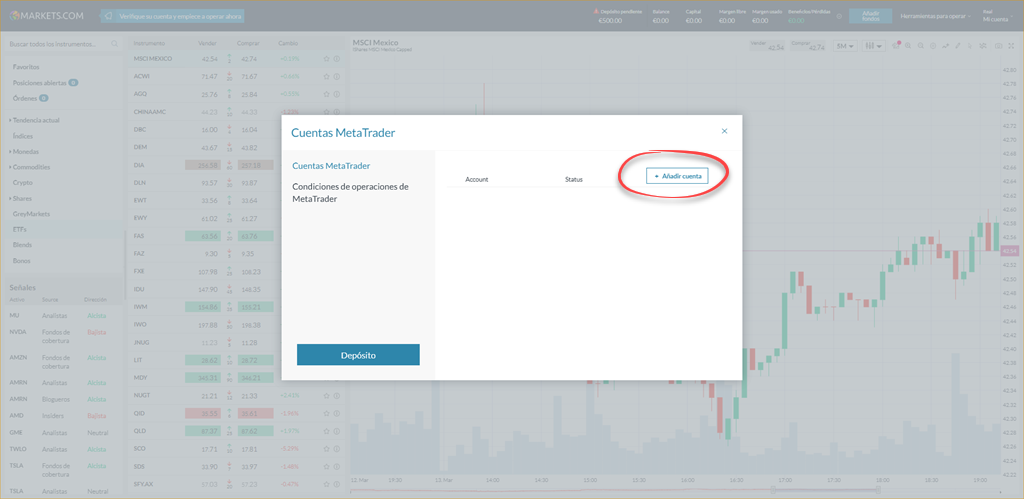
Task: Click the chart compare wavy lines icon
Action: [983, 46]
